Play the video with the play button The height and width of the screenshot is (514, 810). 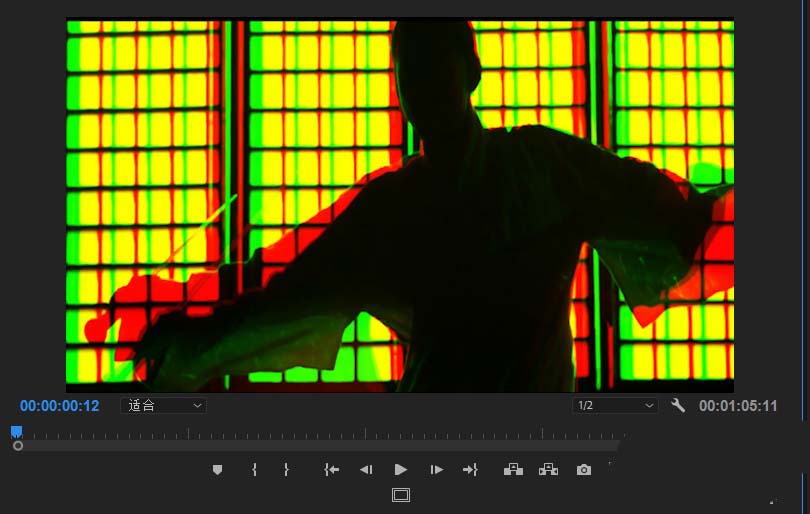click(x=400, y=470)
